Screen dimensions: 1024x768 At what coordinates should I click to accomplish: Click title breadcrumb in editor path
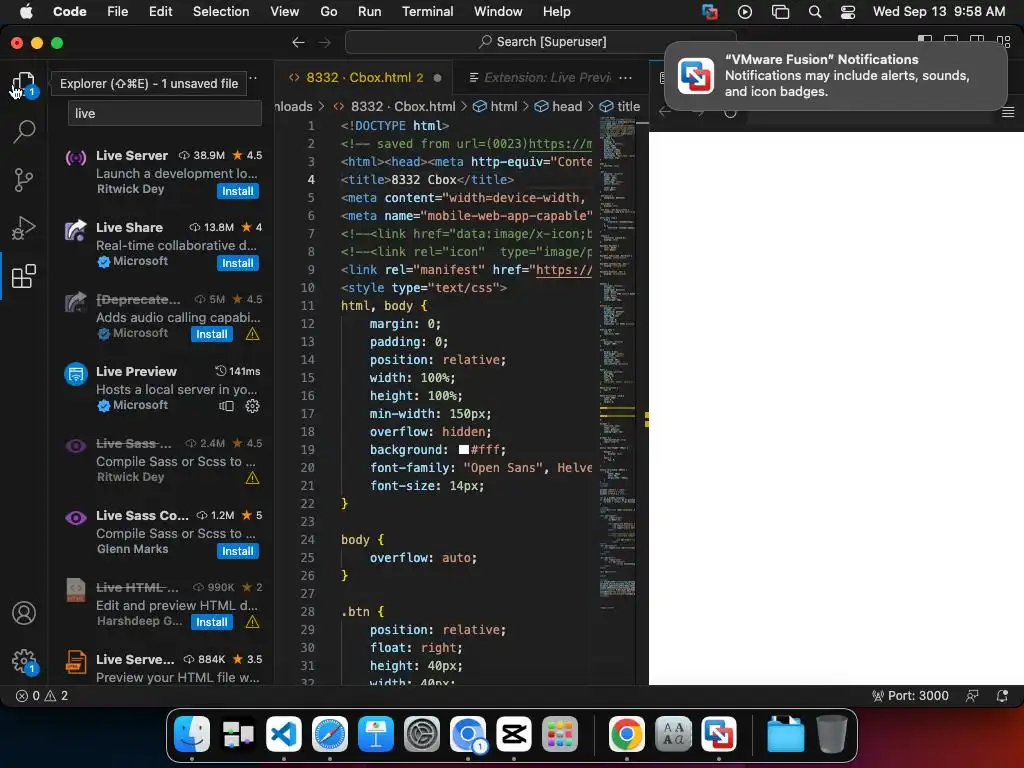point(620,106)
